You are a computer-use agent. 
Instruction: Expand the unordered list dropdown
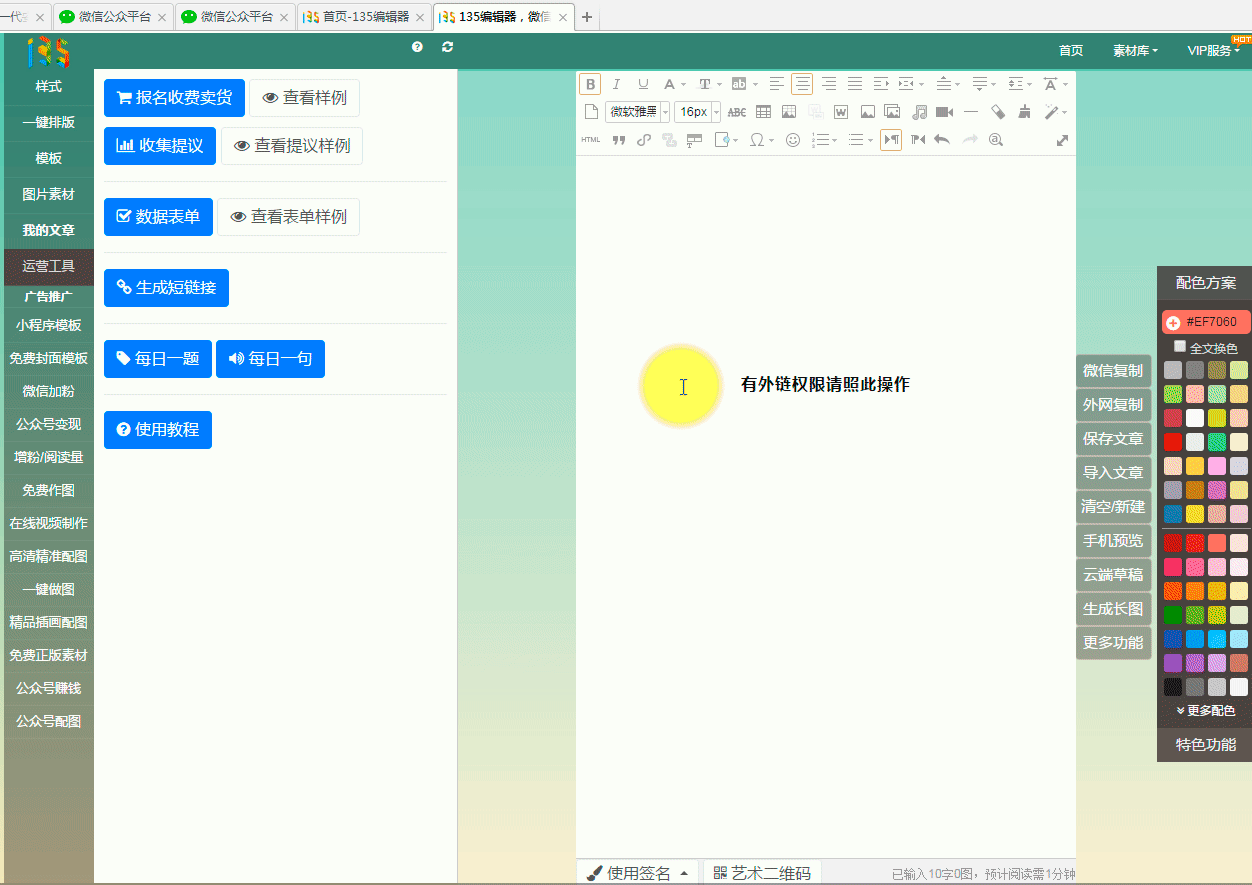pos(870,140)
